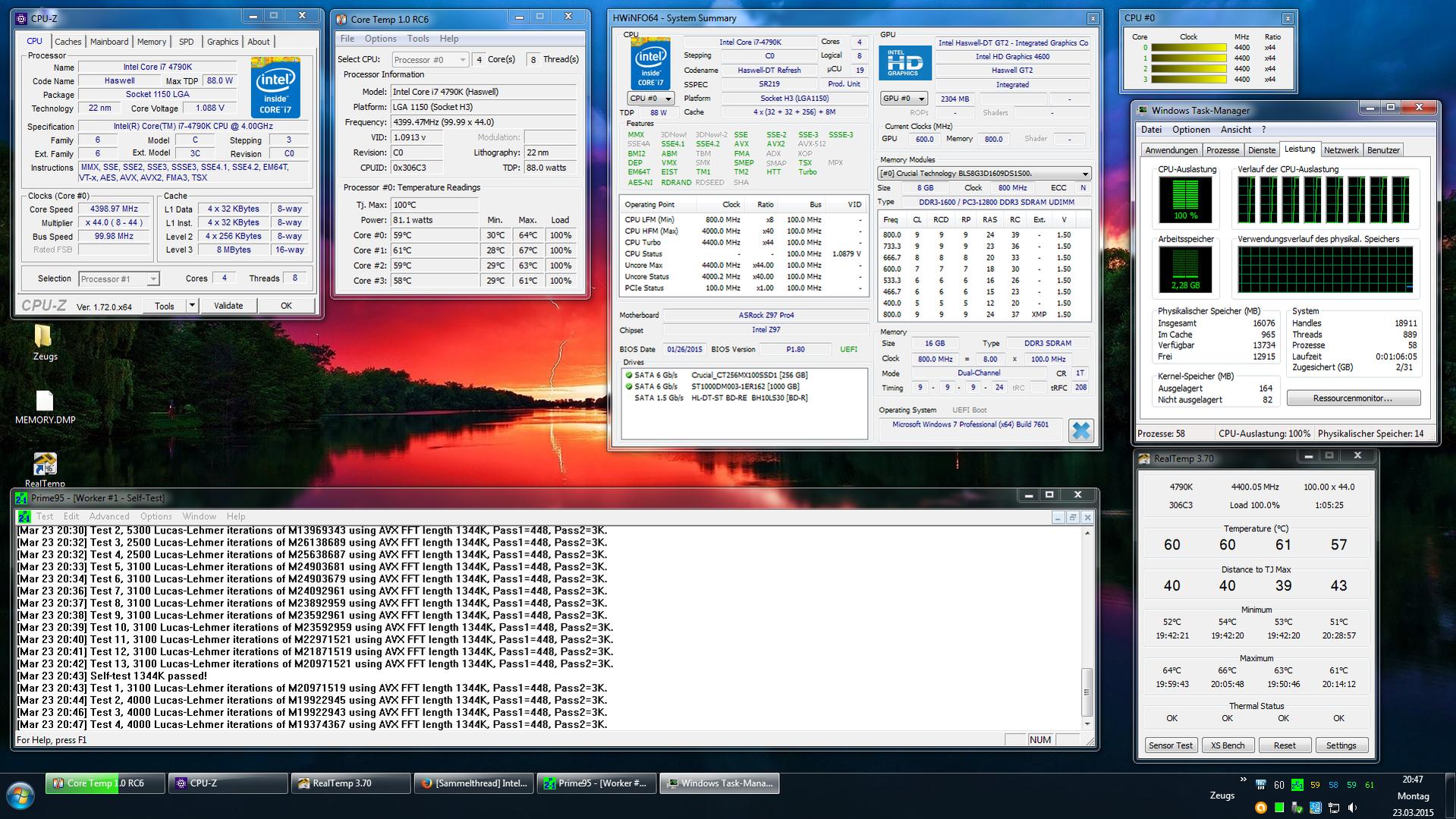Select the MEMORY.DMP file icon on desktop

coord(45,407)
